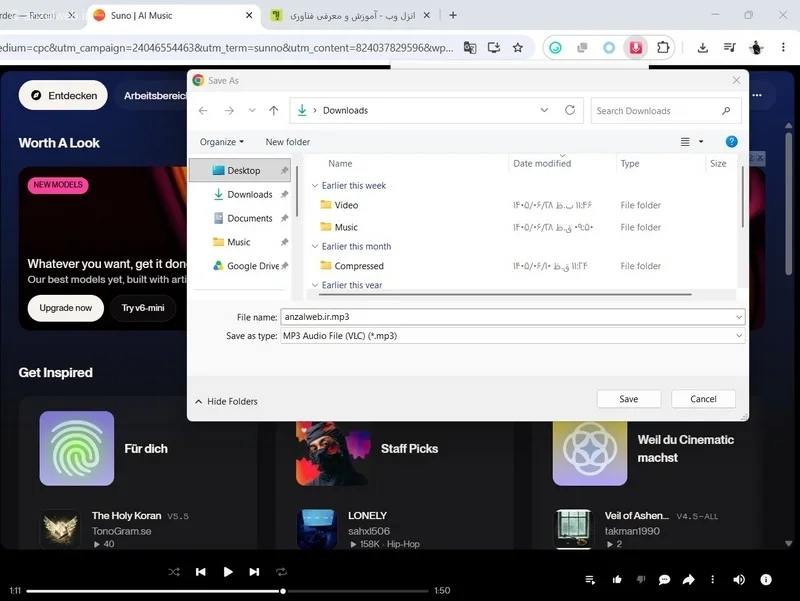The image size is (800, 601).
Task: Open the Extensions puzzle piece menu
Action: [x=663, y=47]
